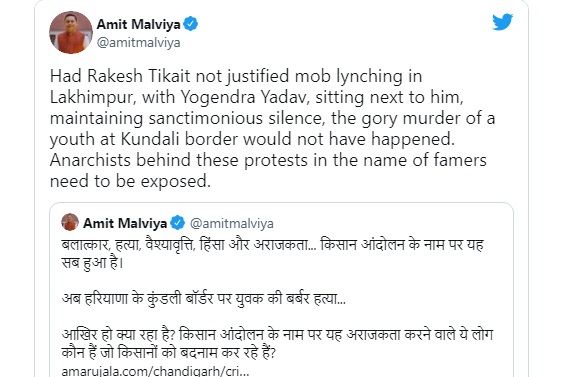Open the small avatar in quoted tweet
561x377 pixels.
coord(70,222)
